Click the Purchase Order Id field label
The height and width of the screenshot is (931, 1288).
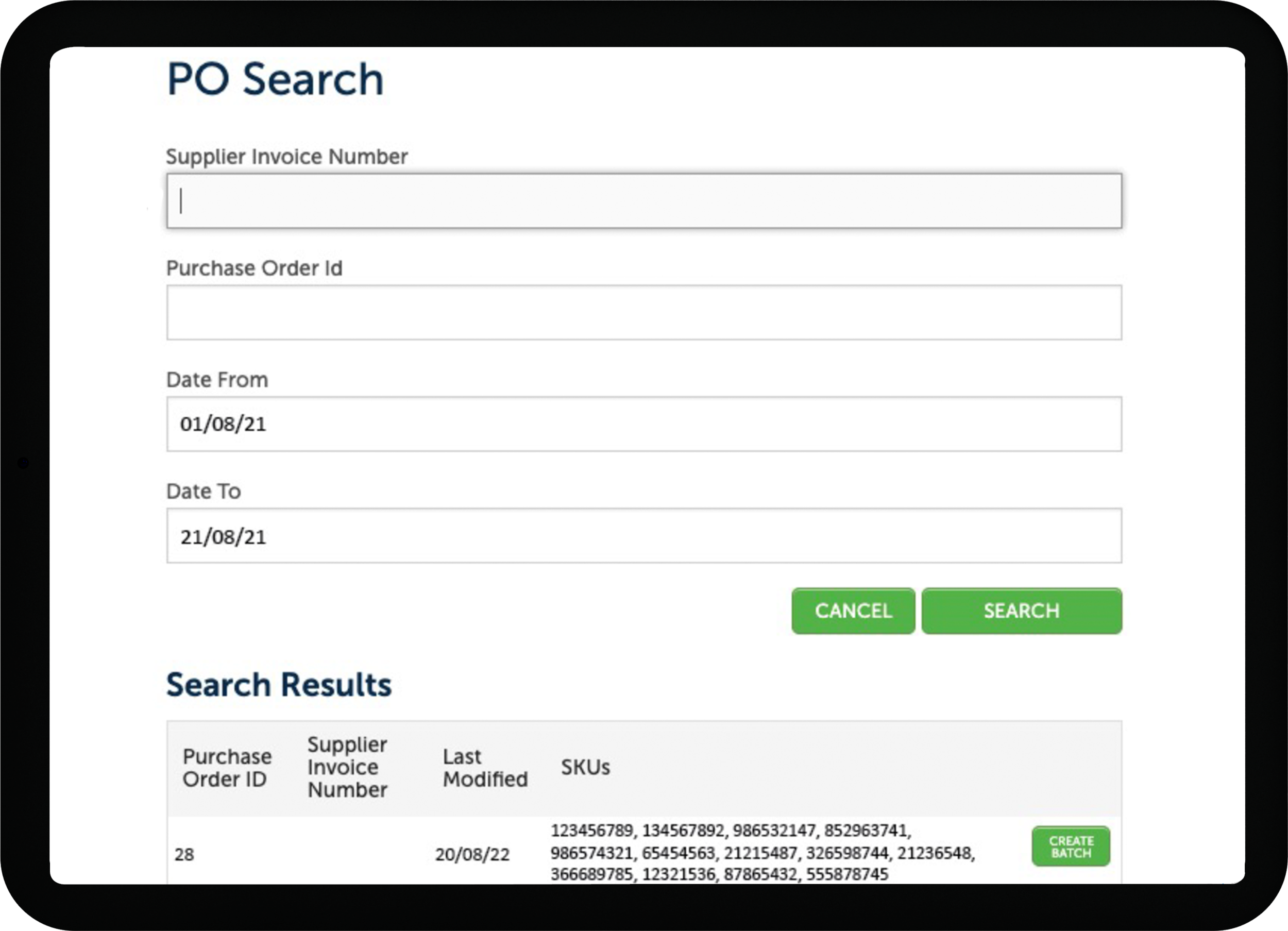pos(254,268)
